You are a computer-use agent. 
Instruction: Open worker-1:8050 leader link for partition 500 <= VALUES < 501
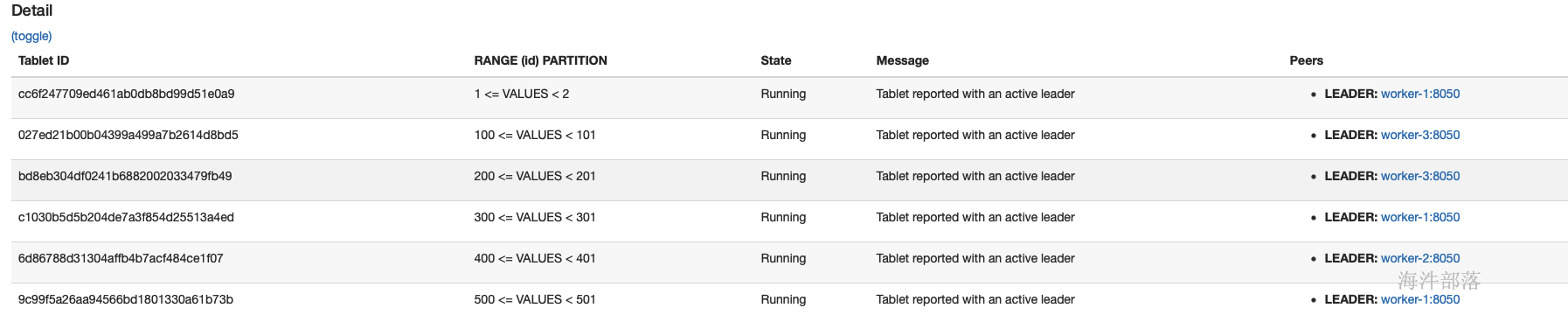click(x=1420, y=299)
